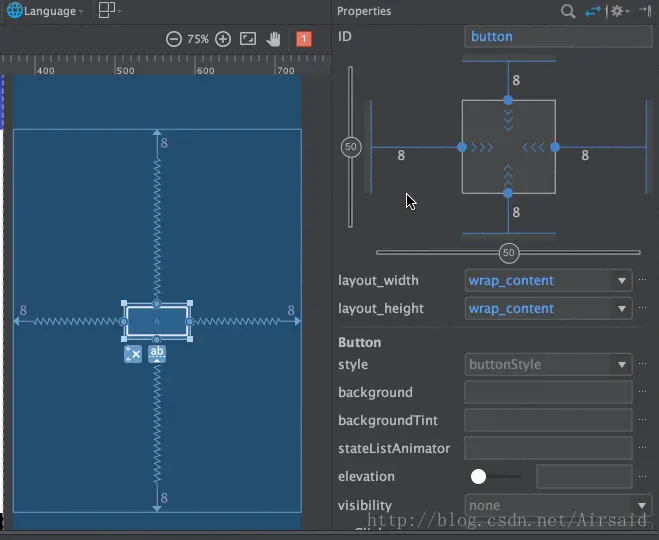This screenshot has width=659, height=540.
Task: Click the search icon in Properties panel
Action: (x=568, y=11)
